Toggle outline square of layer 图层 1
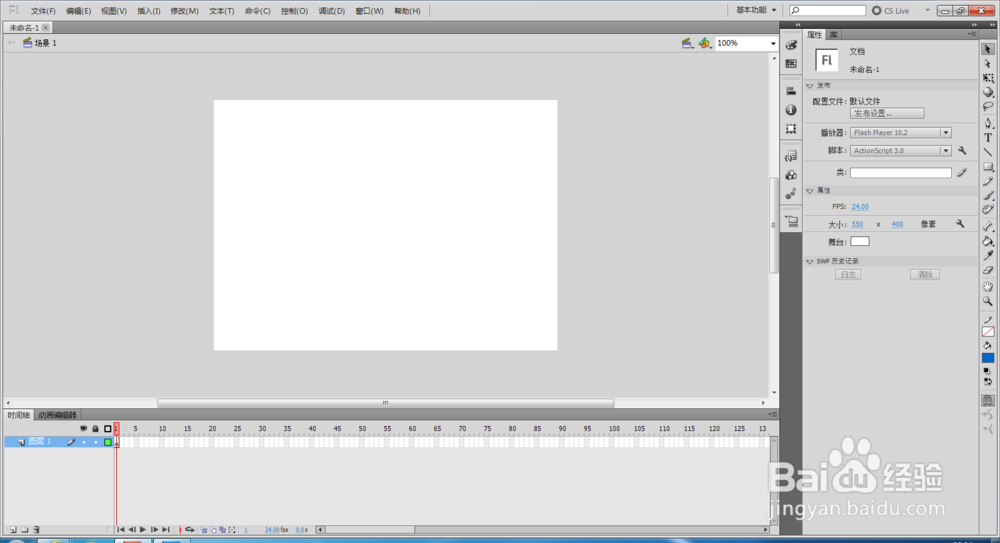The height and width of the screenshot is (543, 1000). 108,442
